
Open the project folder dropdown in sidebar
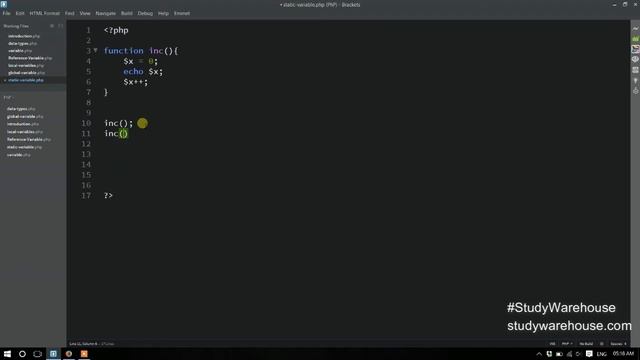9,97
